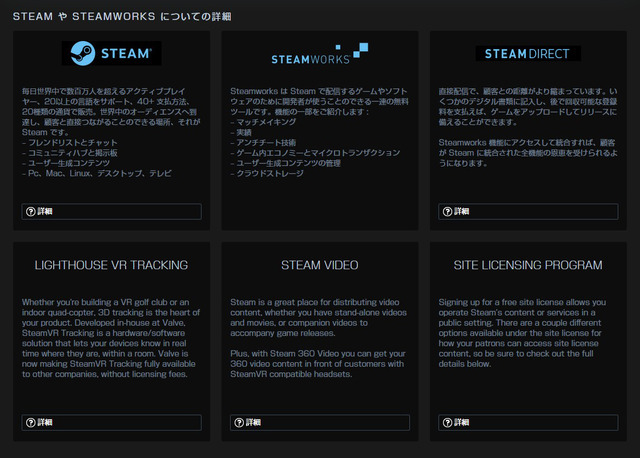Open 詳細 under Lighthouse VR Tracking
The image size is (640, 458).
click(x=111, y=422)
